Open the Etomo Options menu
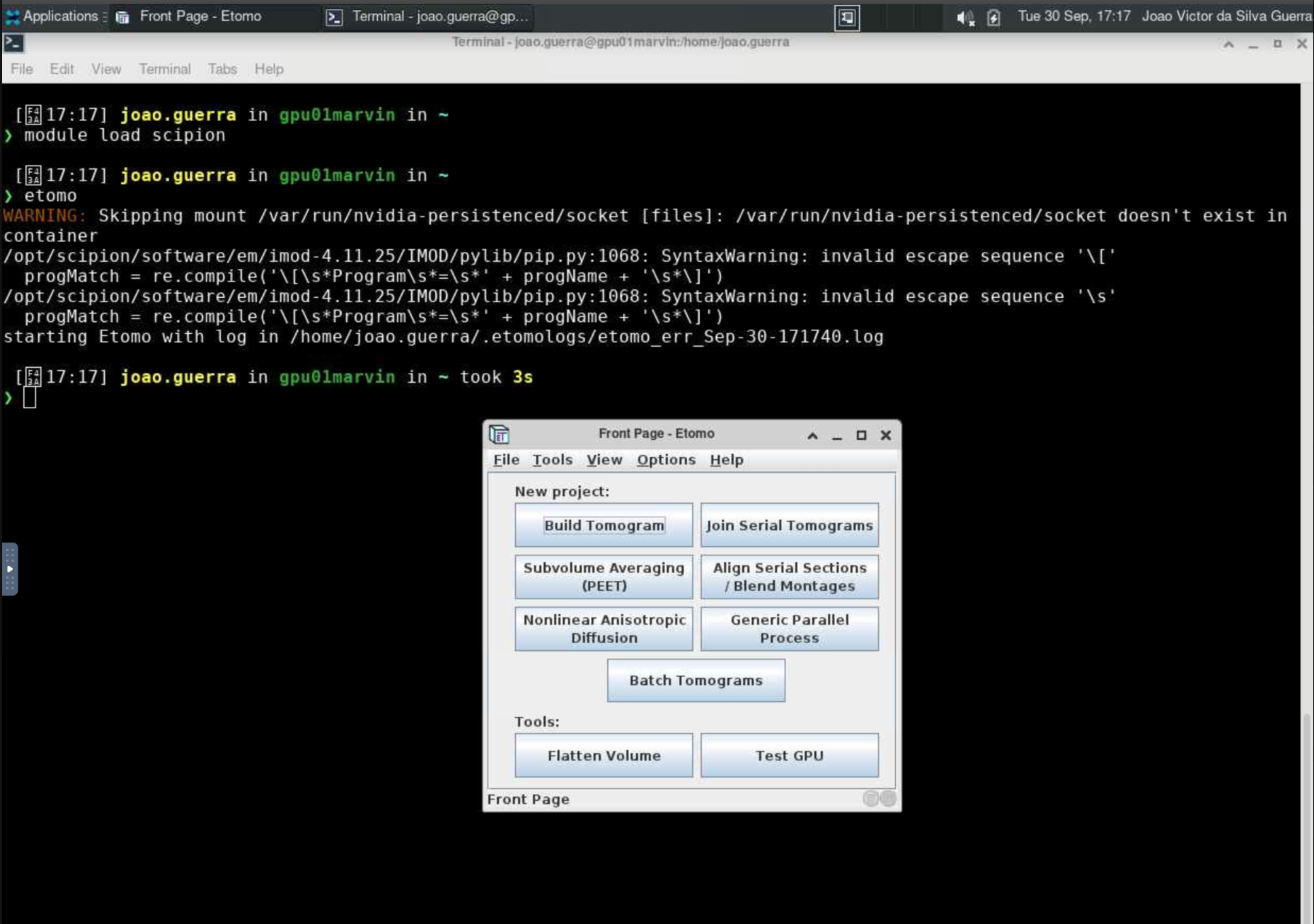 pyautogui.click(x=666, y=460)
